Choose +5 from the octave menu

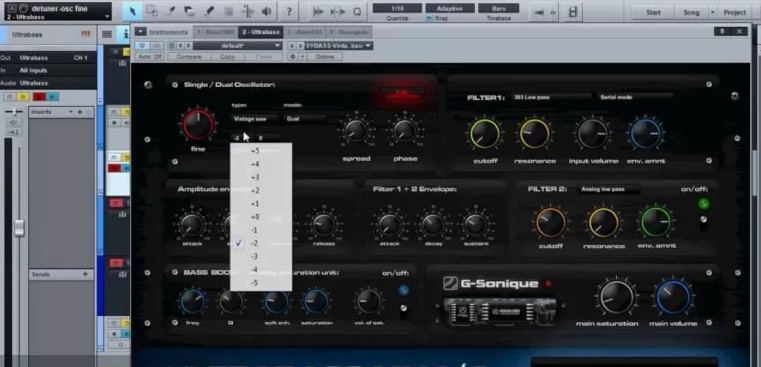[x=261, y=151]
